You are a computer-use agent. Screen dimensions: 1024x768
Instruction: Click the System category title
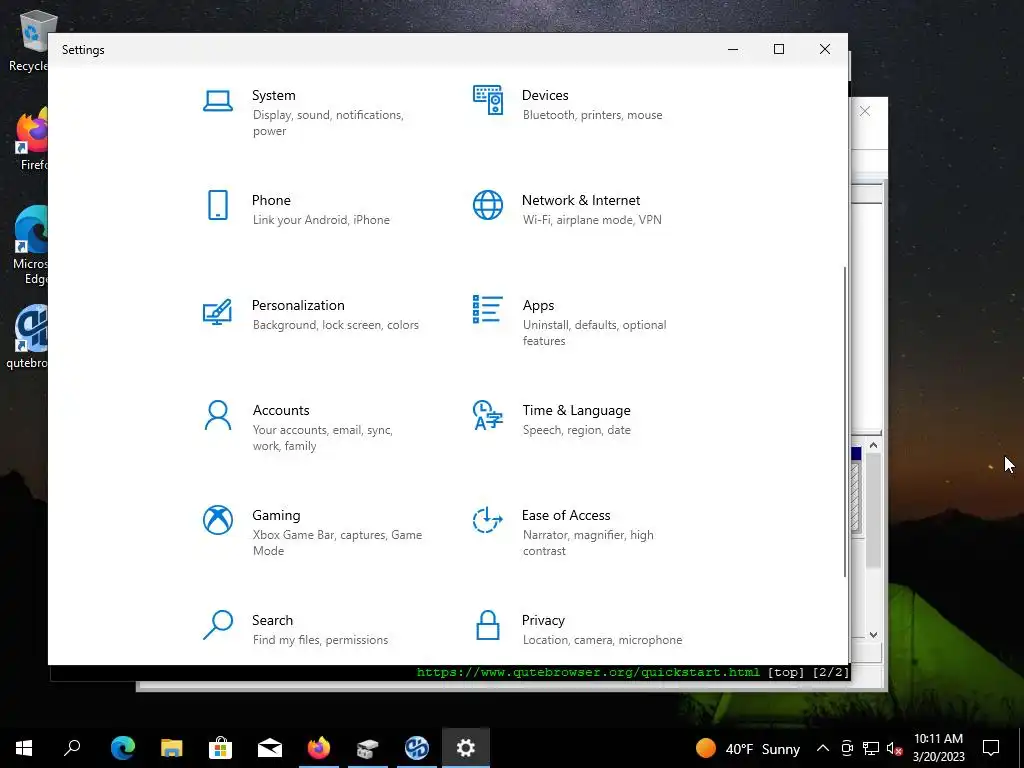(274, 95)
